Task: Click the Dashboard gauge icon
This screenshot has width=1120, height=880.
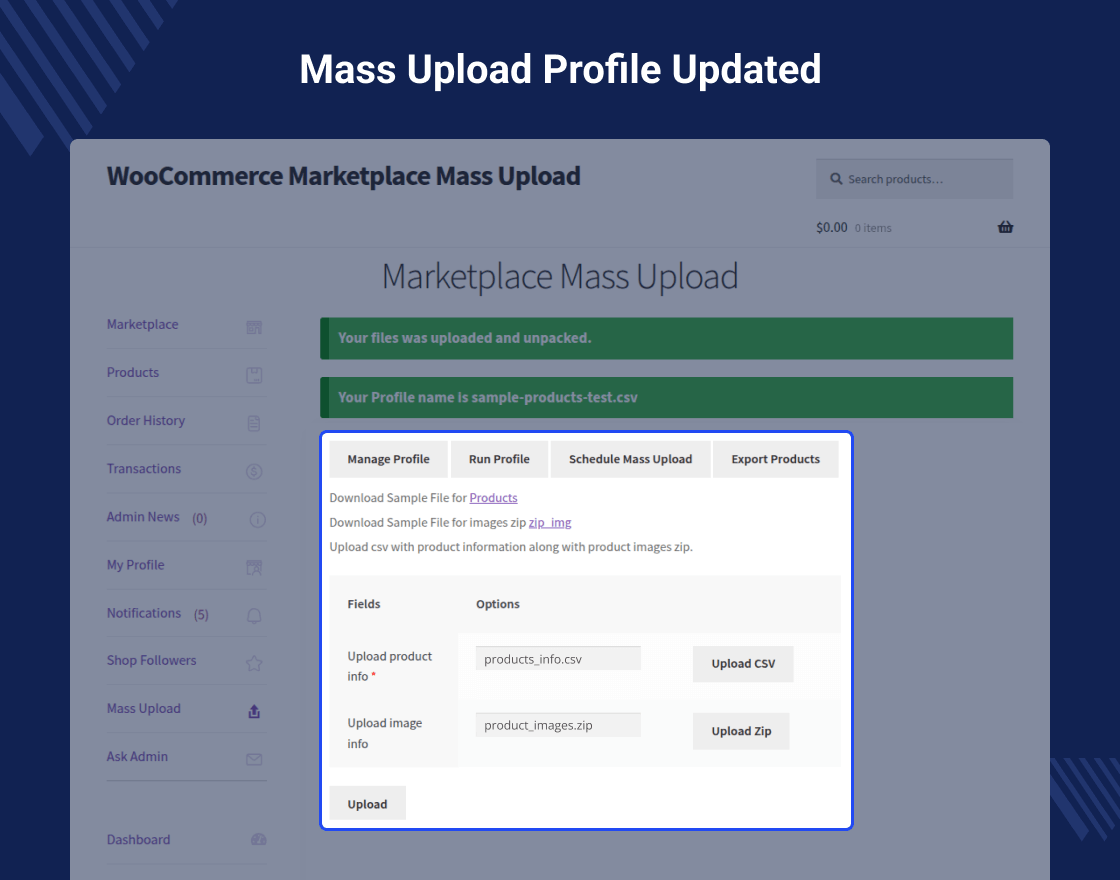Action: (x=259, y=840)
